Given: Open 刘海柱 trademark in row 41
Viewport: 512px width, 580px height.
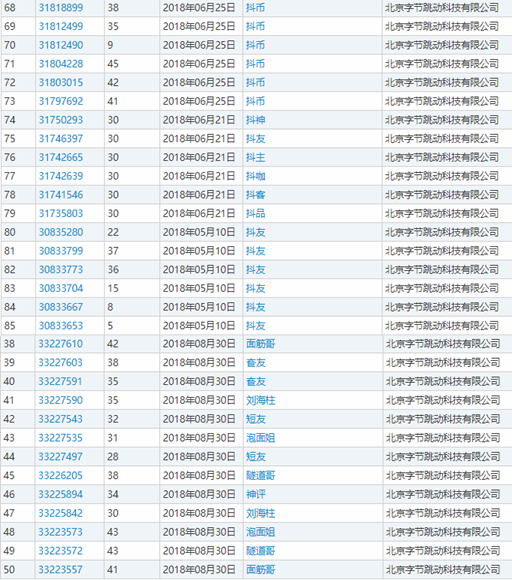Looking at the screenshot, I should coord(260,400).
